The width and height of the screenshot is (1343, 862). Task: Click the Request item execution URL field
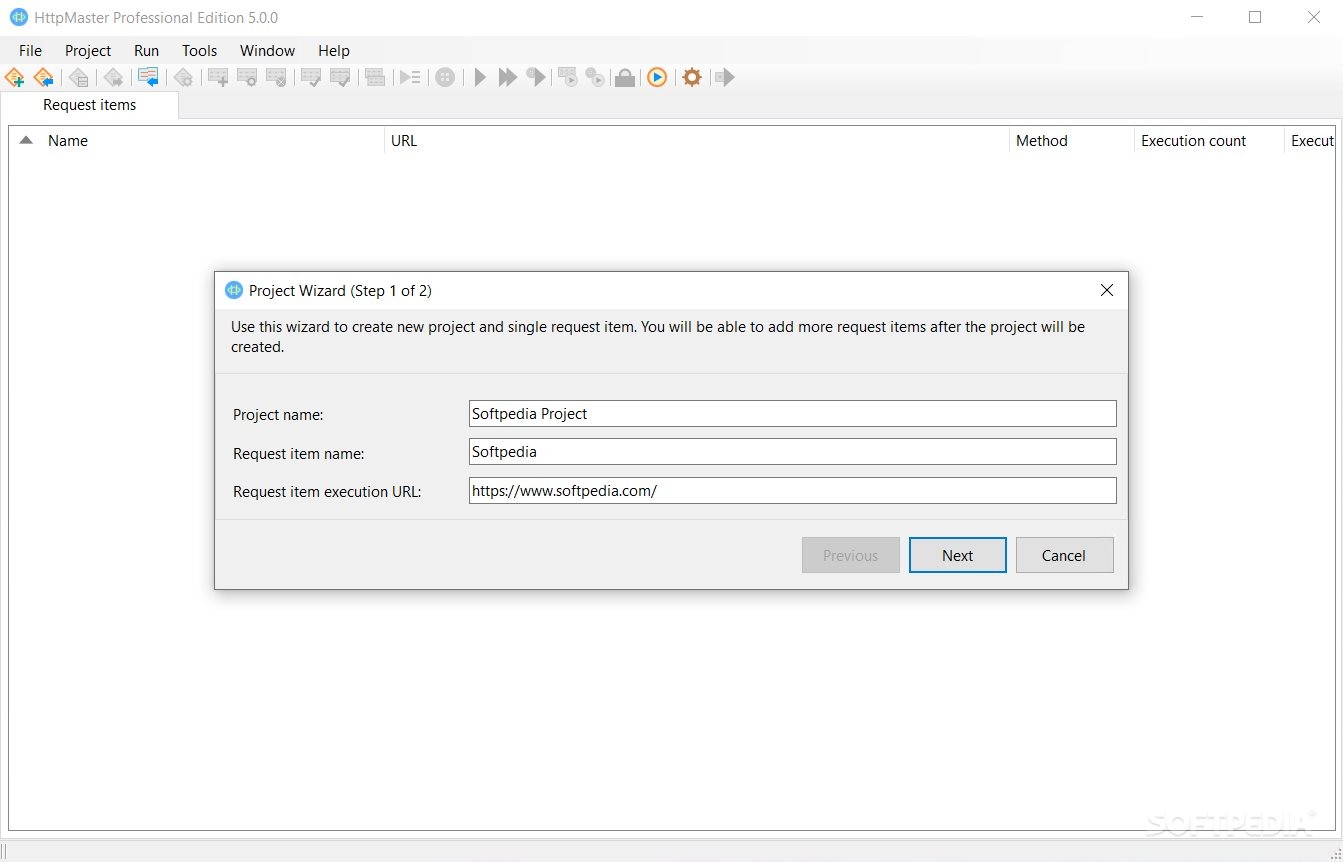tap(792, 490)
